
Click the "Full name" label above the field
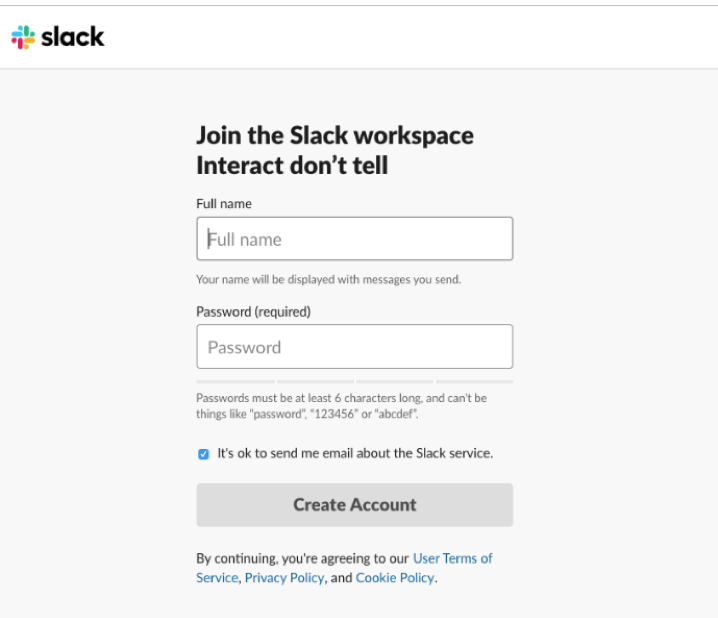click(x=224, y=204)
